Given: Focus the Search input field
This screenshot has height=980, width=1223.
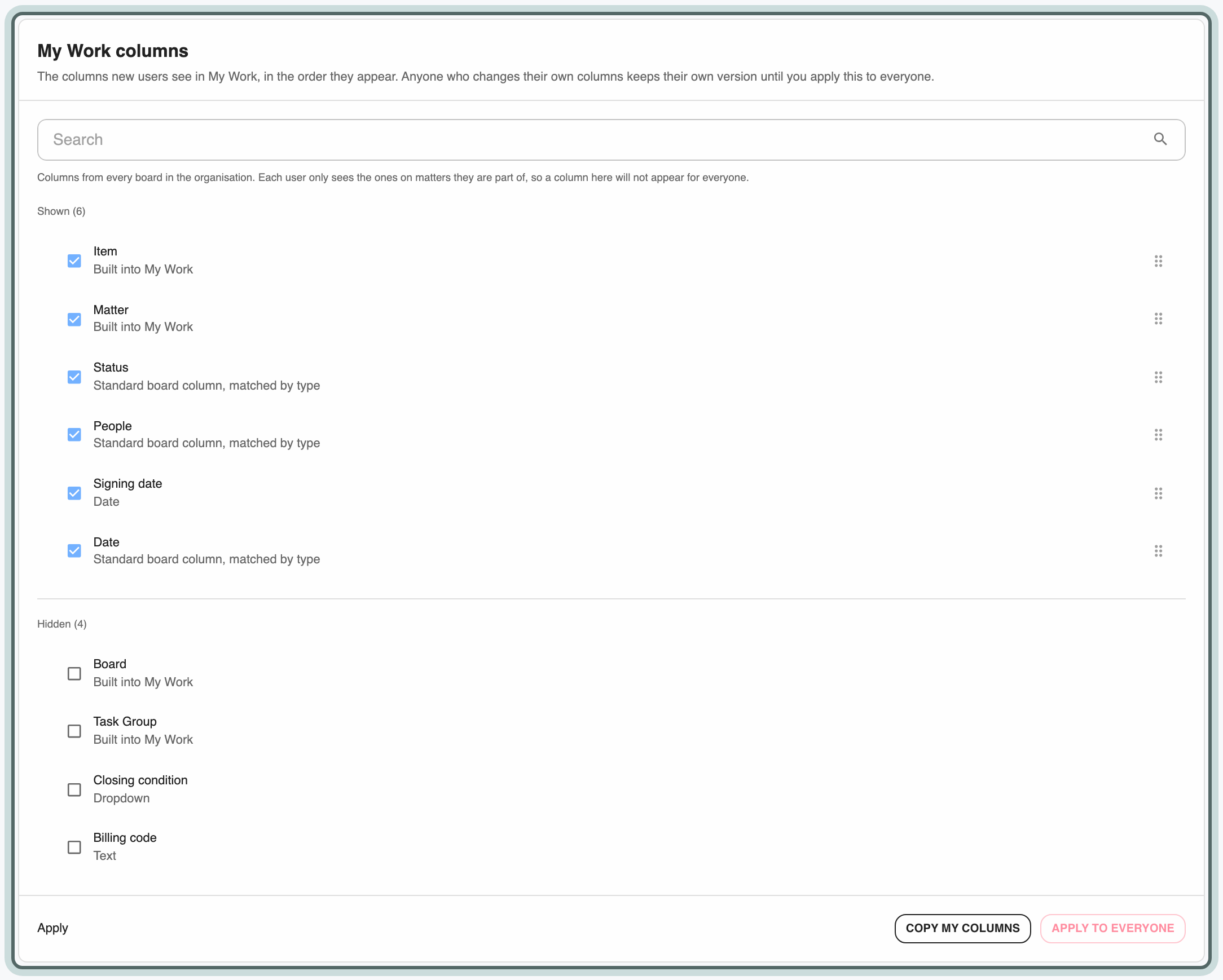Looking at the screenshot, I should pyautogui.click(x=611, y=139).
